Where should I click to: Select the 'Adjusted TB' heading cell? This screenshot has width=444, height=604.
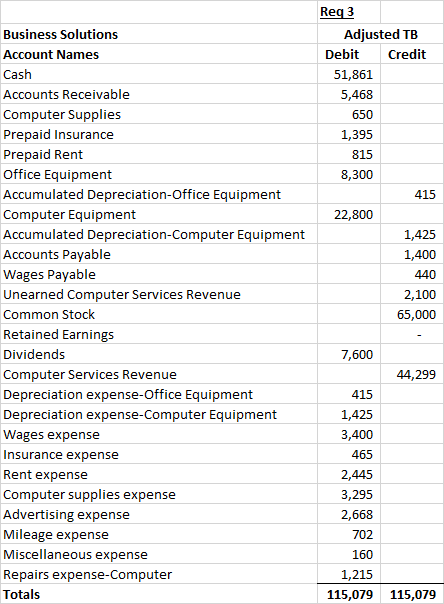[x=380, y=34]
